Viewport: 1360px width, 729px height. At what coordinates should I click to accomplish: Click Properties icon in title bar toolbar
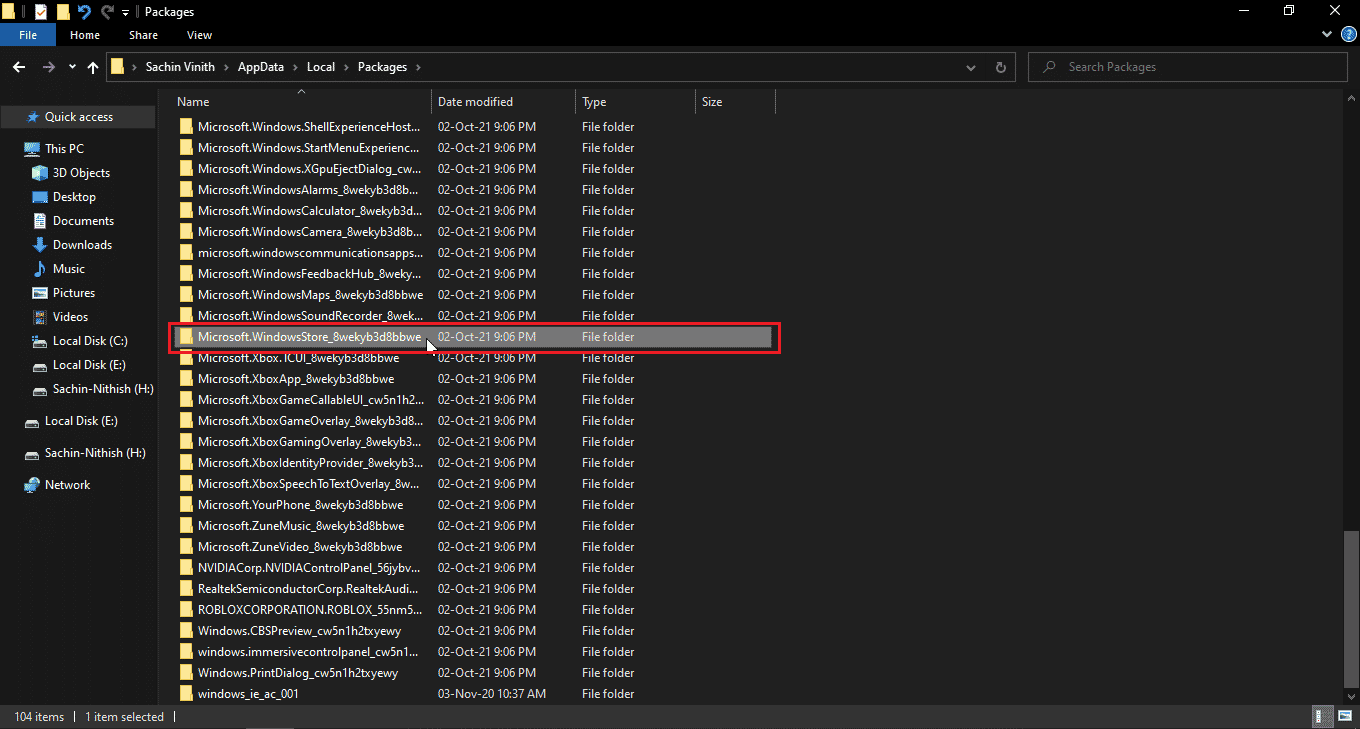(41, 12)
